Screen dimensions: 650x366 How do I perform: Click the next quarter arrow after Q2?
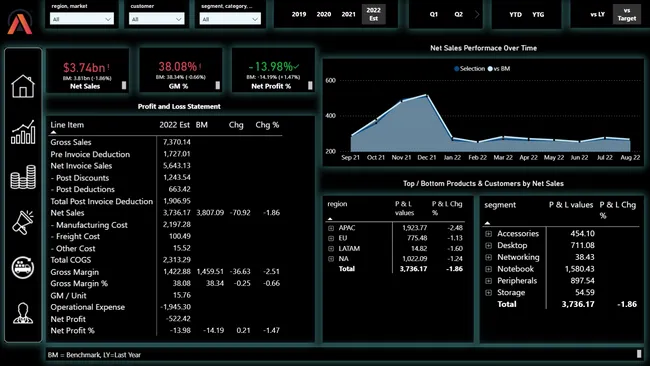click(477, 15)
